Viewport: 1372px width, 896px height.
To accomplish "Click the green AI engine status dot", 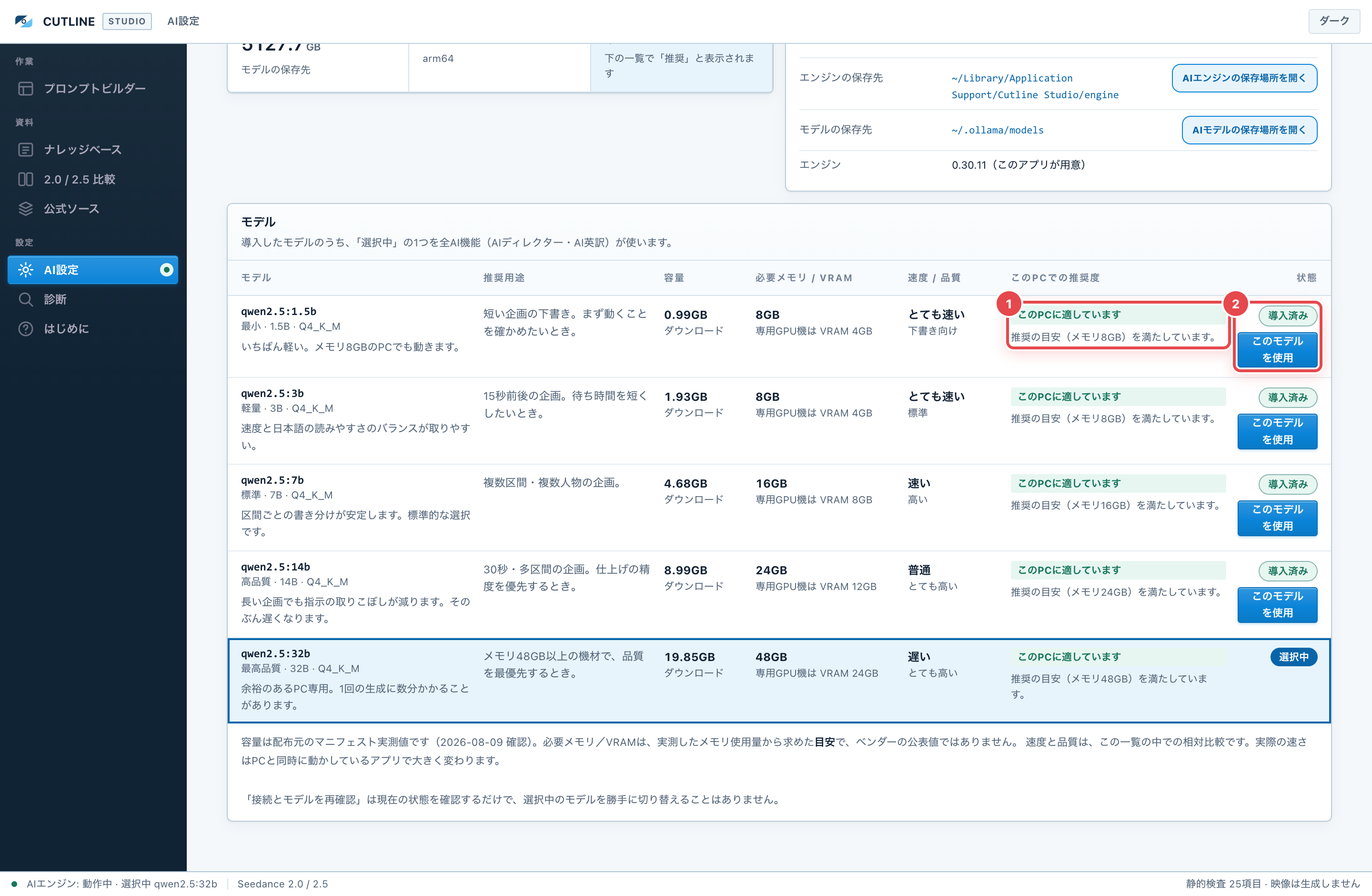I will [x=14, y=883].
